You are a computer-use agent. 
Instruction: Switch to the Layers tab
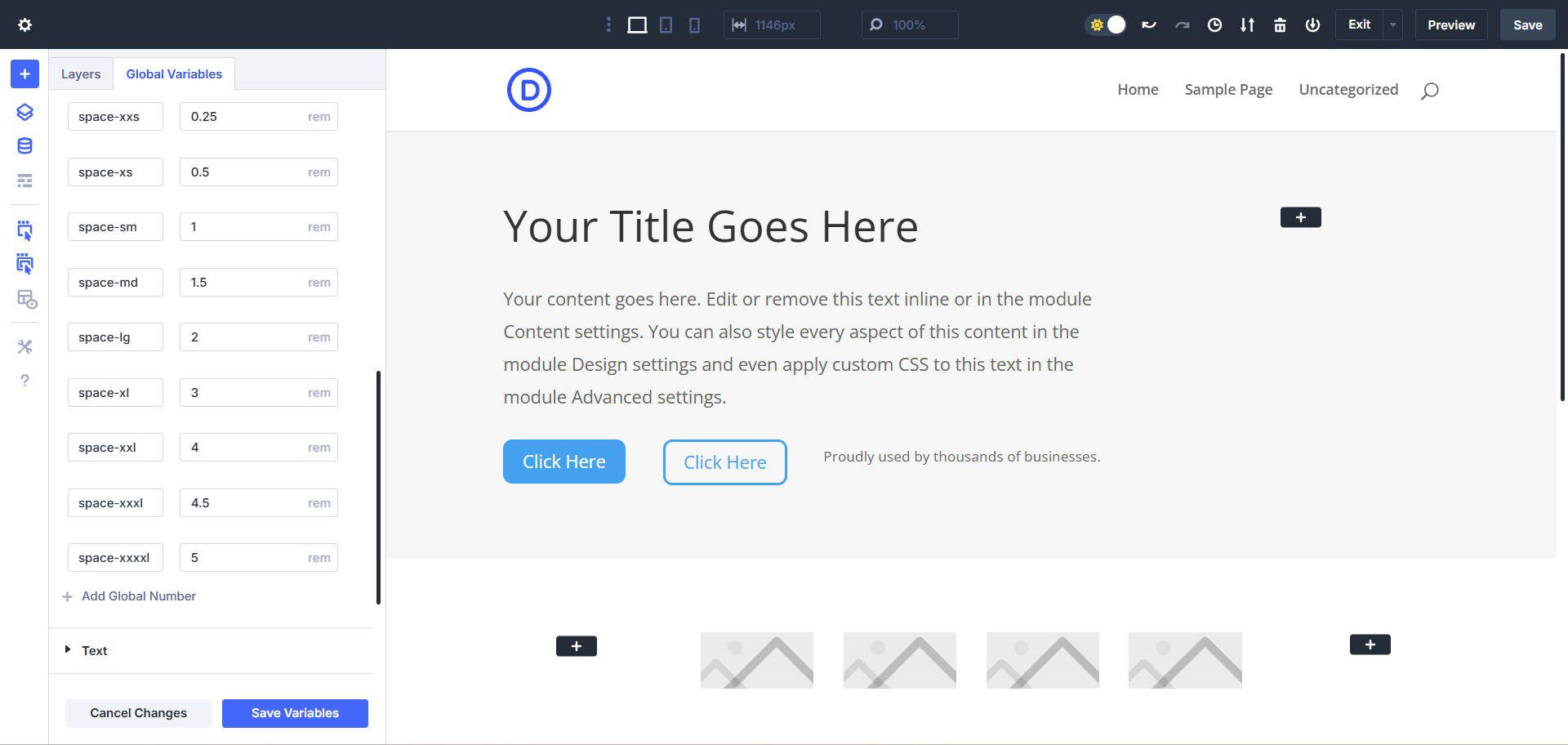tap(81, 74)
